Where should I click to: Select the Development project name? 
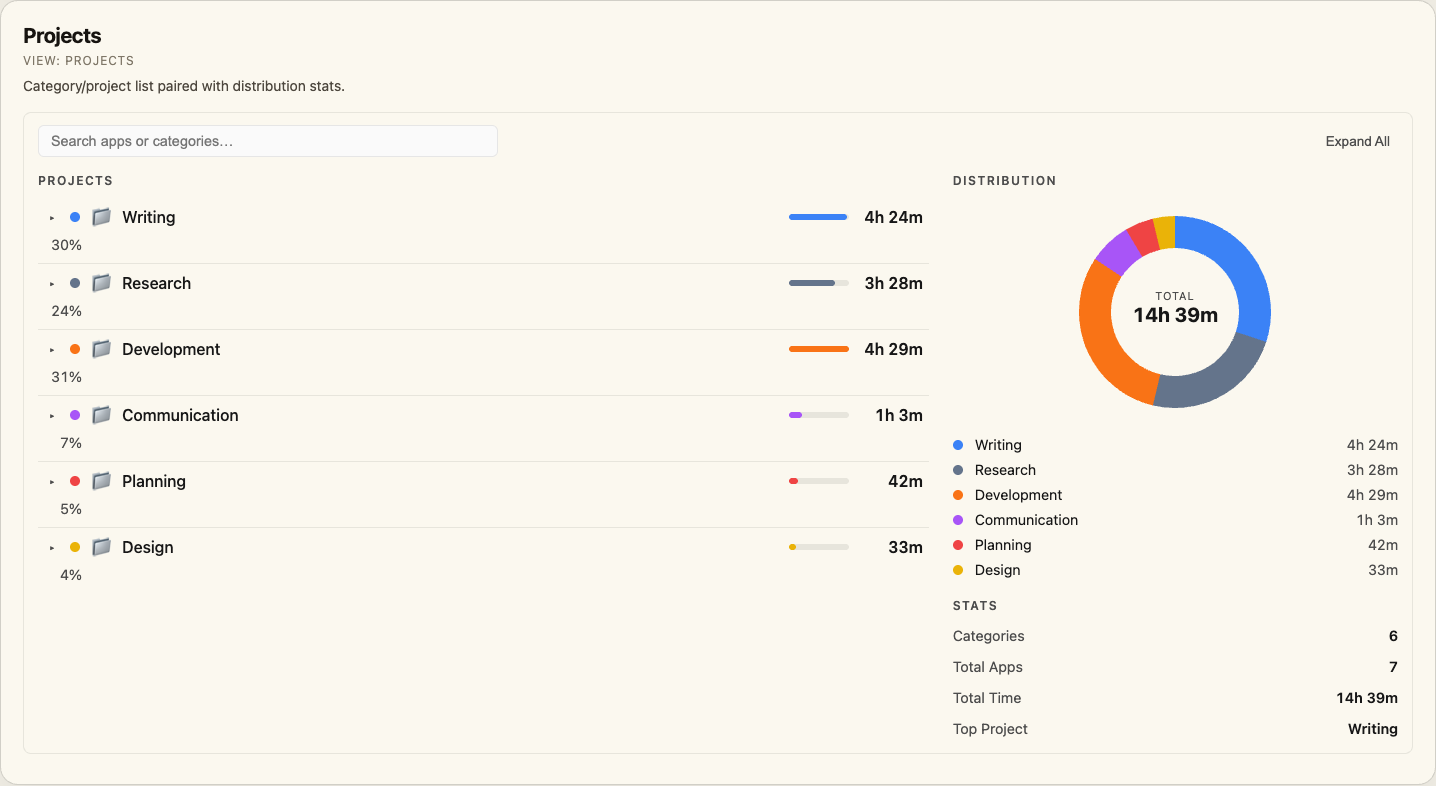click(x=171, y=349)
